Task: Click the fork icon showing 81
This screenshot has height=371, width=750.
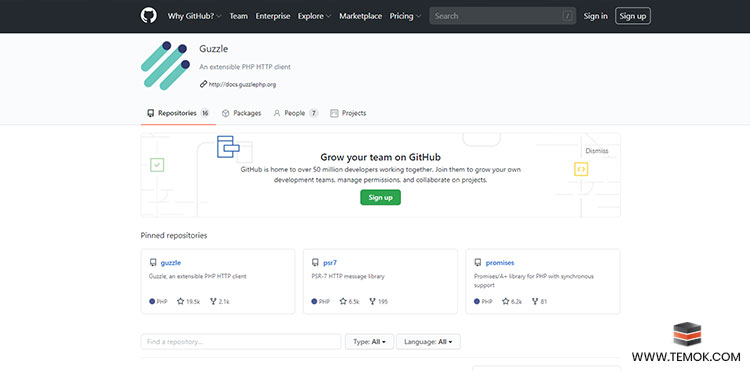Action: pyautogui.click(x=535, y=302)
